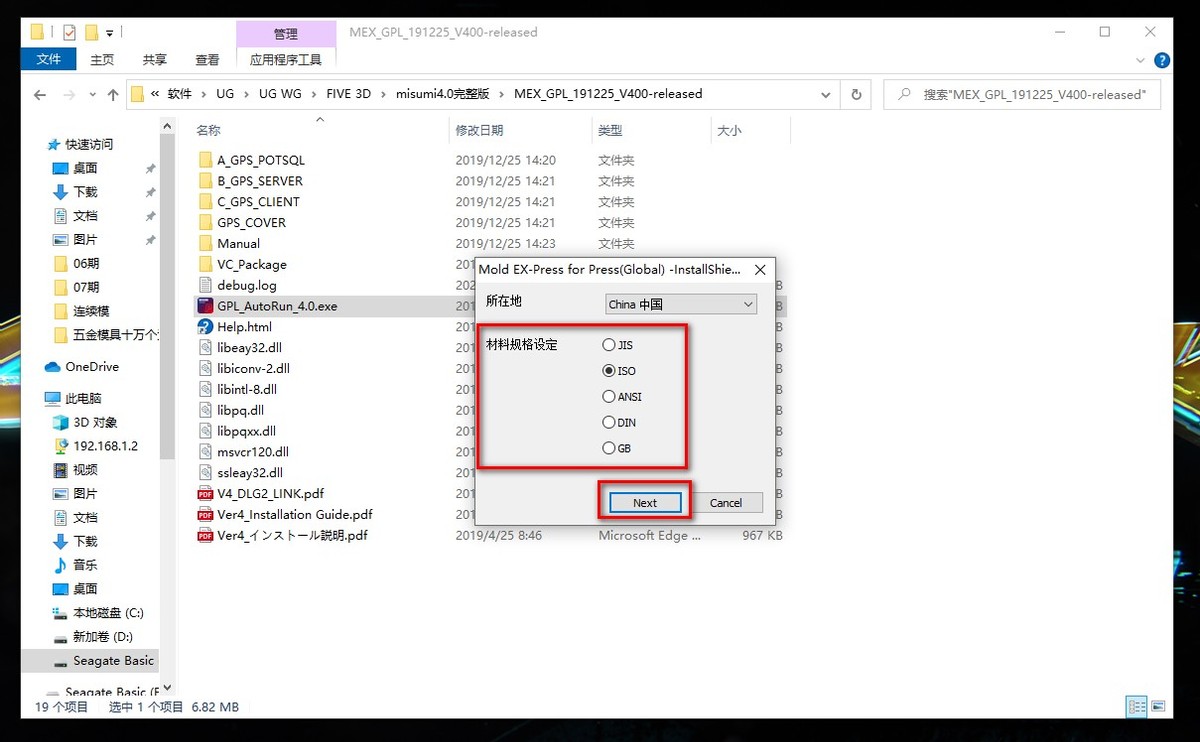Click the refresh icon beside address bar
The height and width of the screenshot is (742, 1200).
(856, 93)
